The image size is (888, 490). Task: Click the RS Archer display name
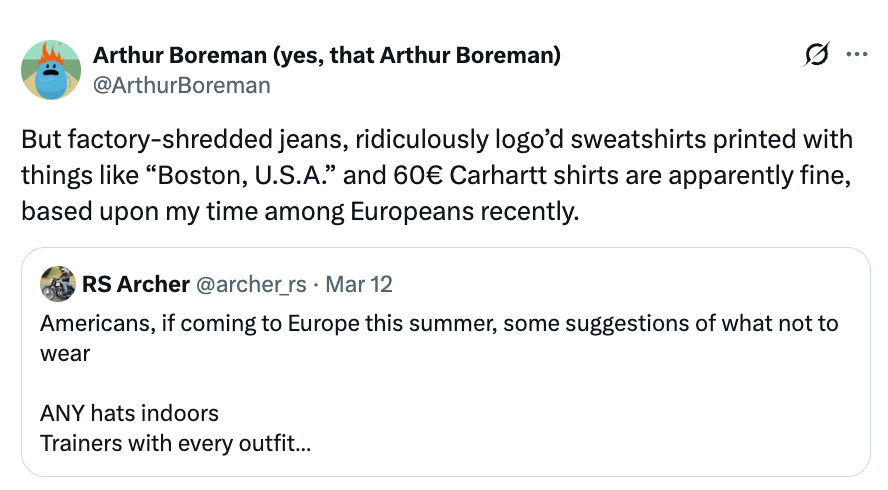click(x=135, y=284)
